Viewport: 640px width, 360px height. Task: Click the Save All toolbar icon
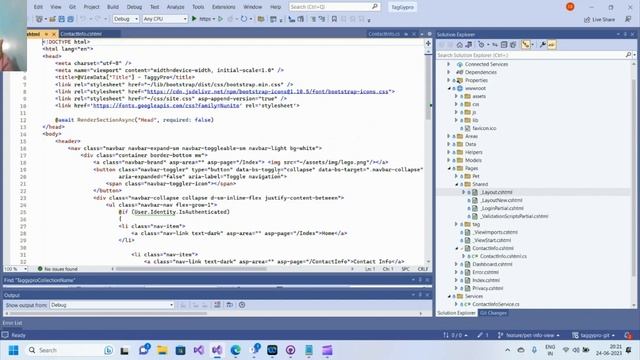pos(70,19)
